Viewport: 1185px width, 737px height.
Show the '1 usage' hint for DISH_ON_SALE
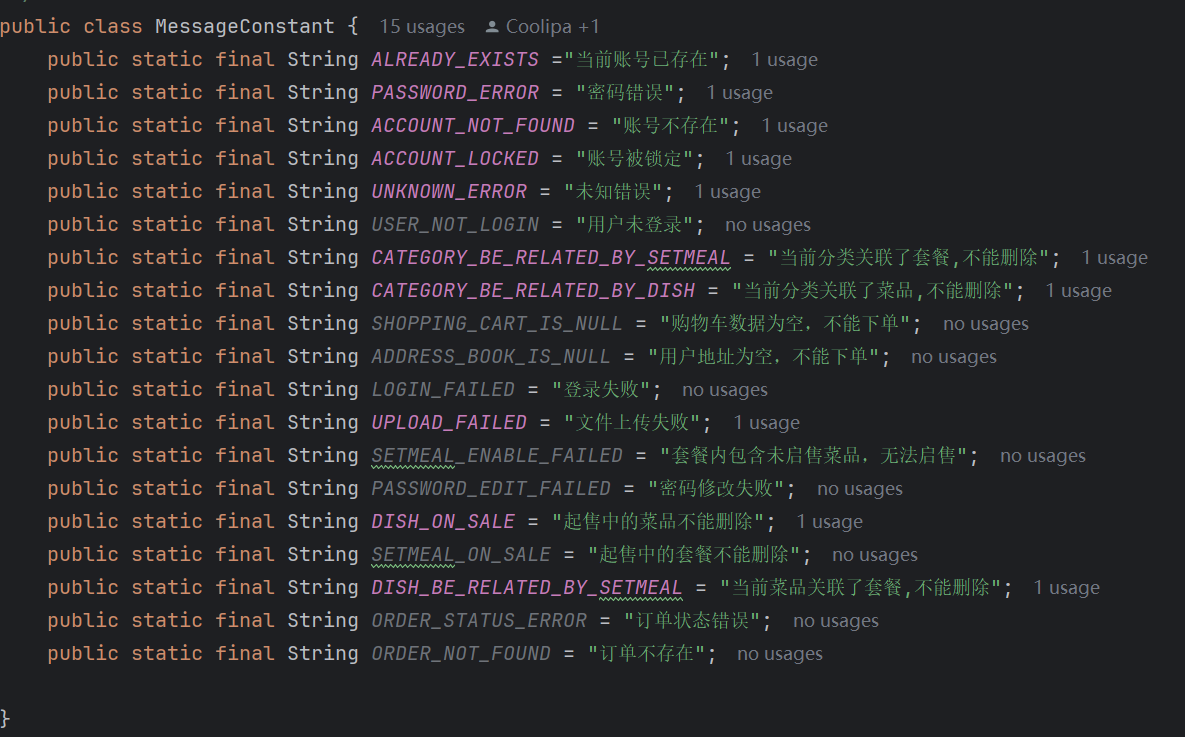click(830, 522)
